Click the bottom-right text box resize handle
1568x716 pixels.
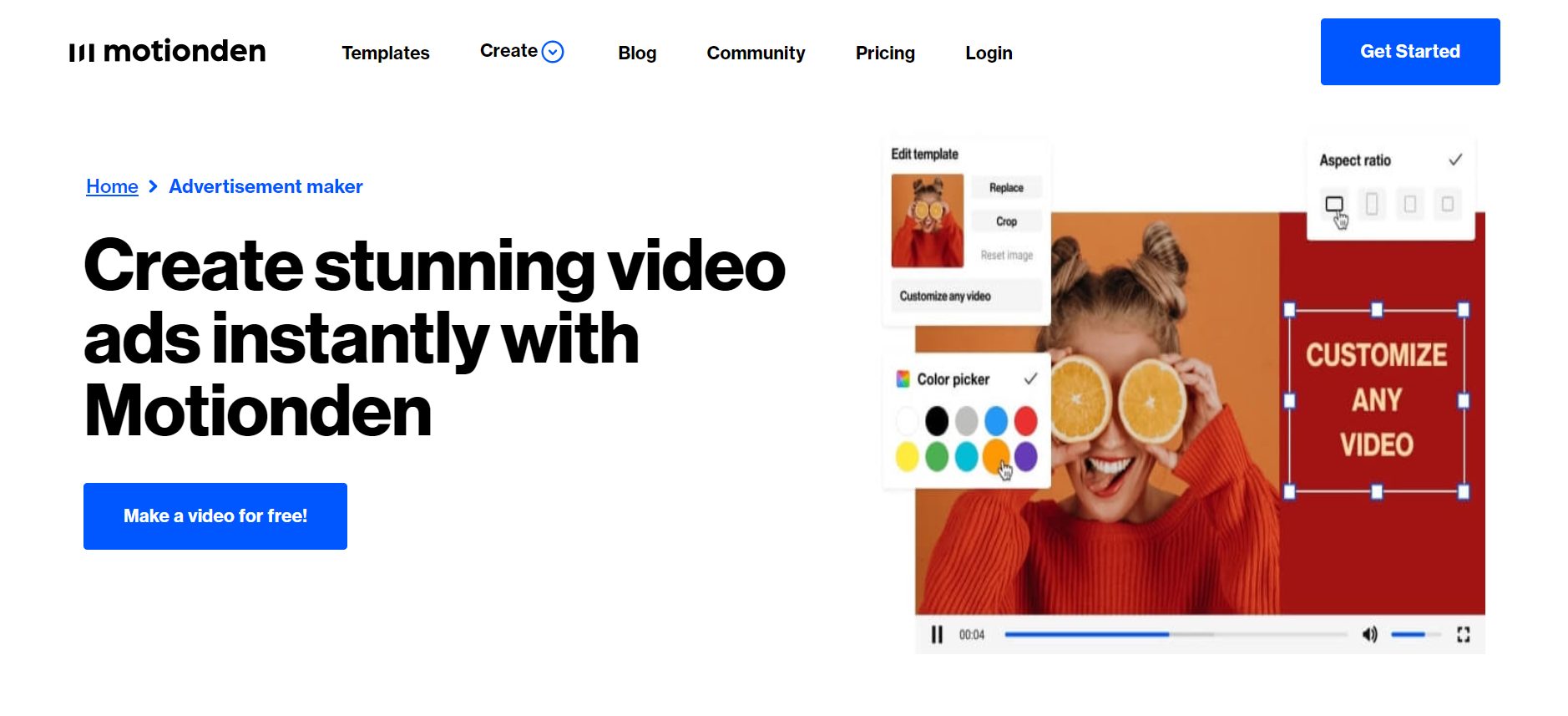[x=1464, y=492]
